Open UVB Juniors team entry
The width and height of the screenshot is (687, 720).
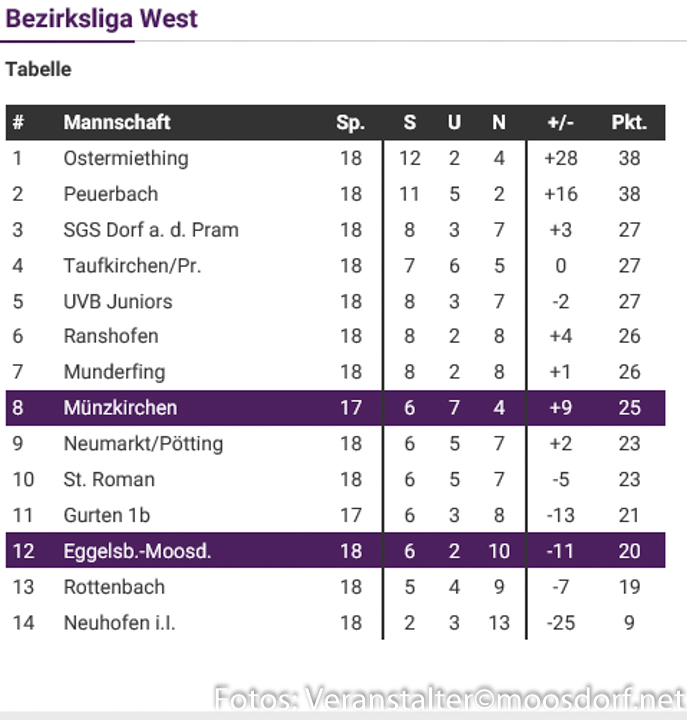[117, 301]
